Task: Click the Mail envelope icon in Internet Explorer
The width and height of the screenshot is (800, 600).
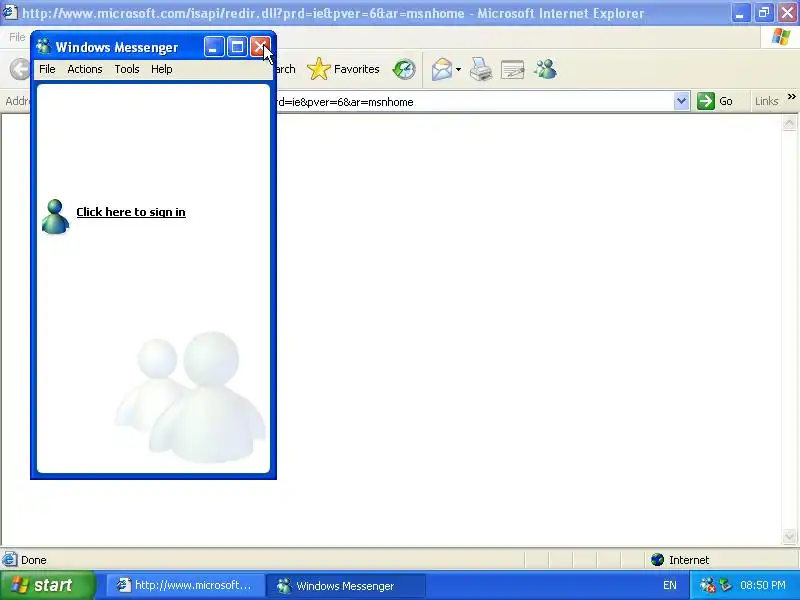Action: [x=442, y=69]
